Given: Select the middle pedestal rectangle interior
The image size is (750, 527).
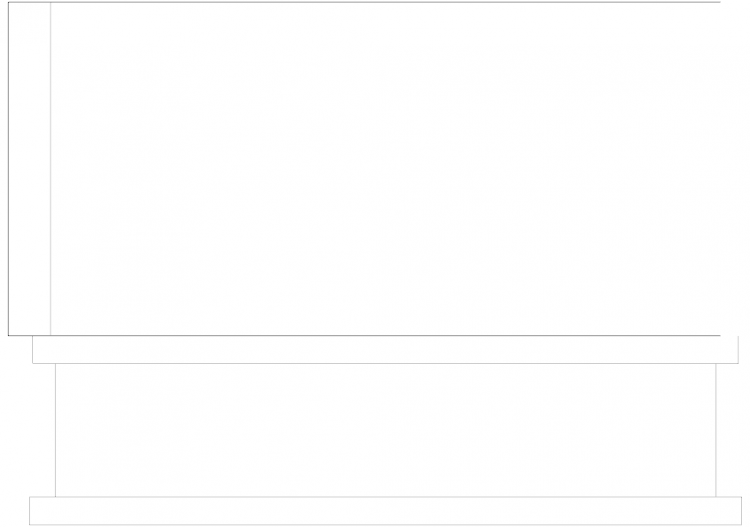Looking at the screenshot, I should [x=386, y=430].
